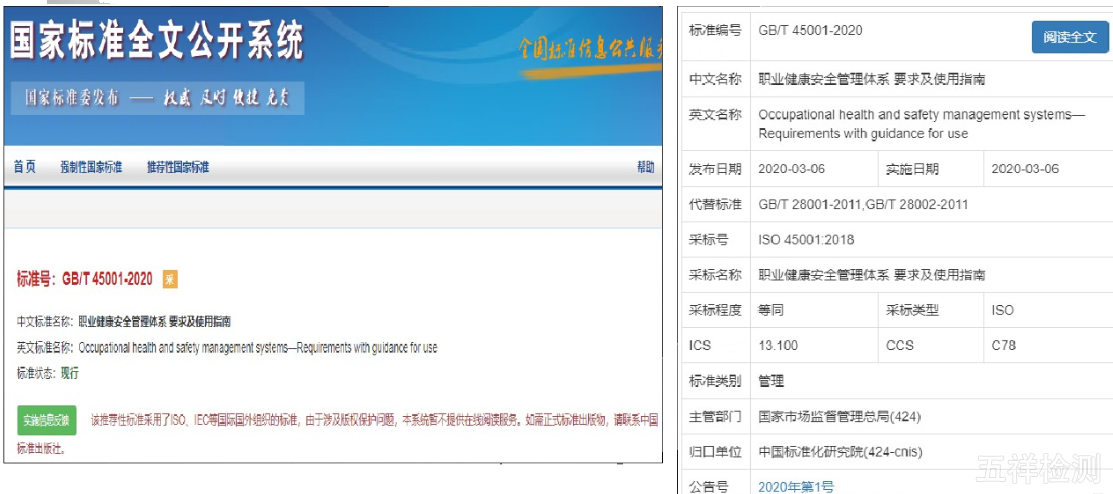This screenshot has height=494, width=1113.
Task: Click the orange 采 badge icon
Action: tap(170, 279)
